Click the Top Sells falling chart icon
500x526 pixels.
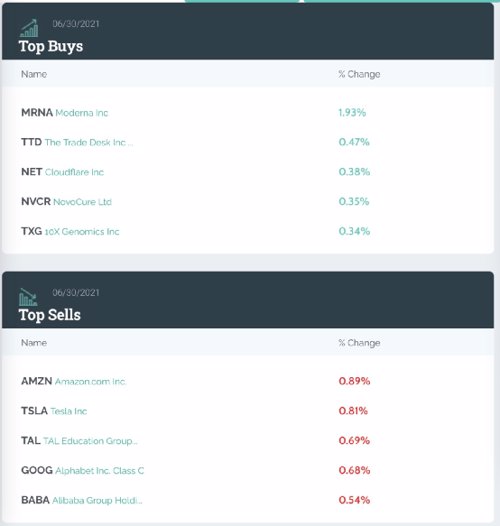[28, 297]
